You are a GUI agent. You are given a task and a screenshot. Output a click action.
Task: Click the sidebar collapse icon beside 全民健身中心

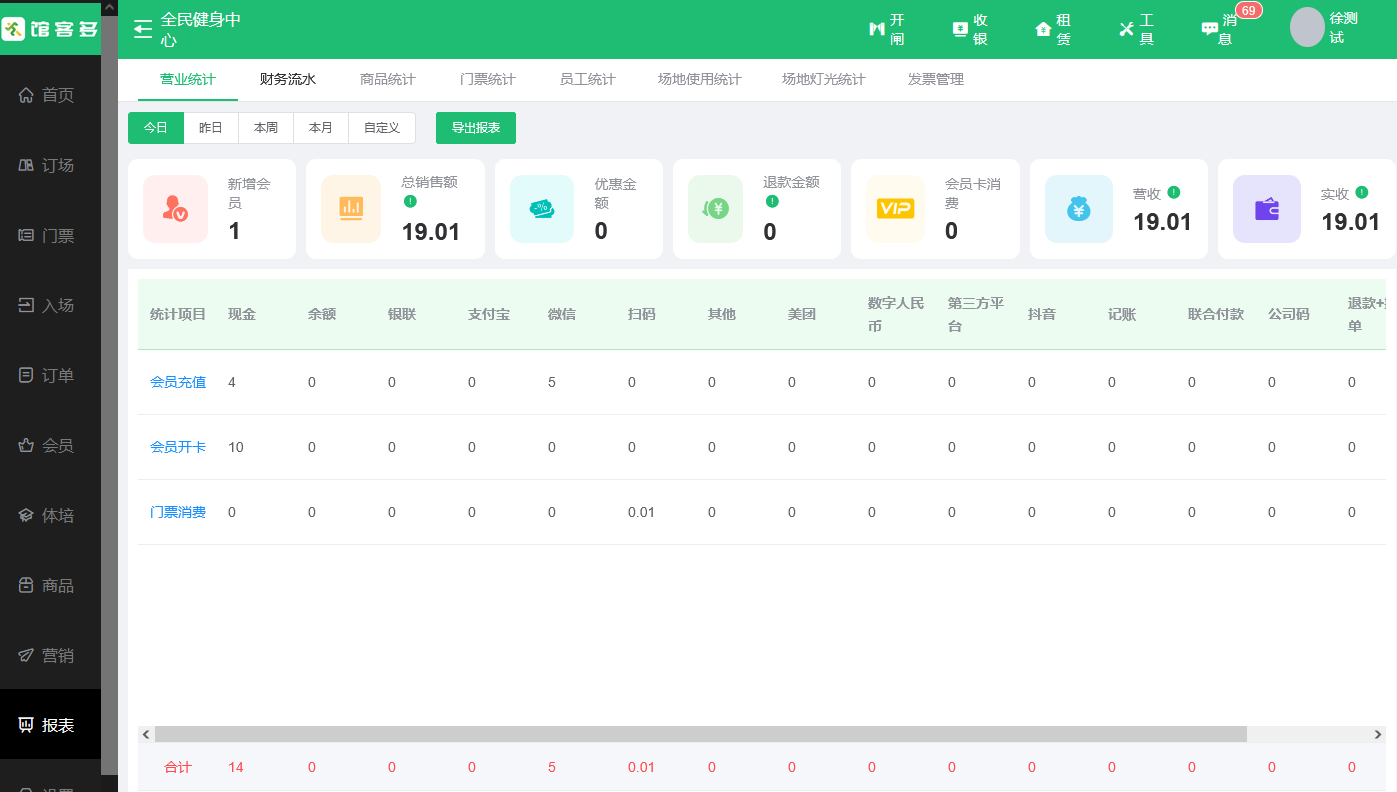[x=143, y=29]
